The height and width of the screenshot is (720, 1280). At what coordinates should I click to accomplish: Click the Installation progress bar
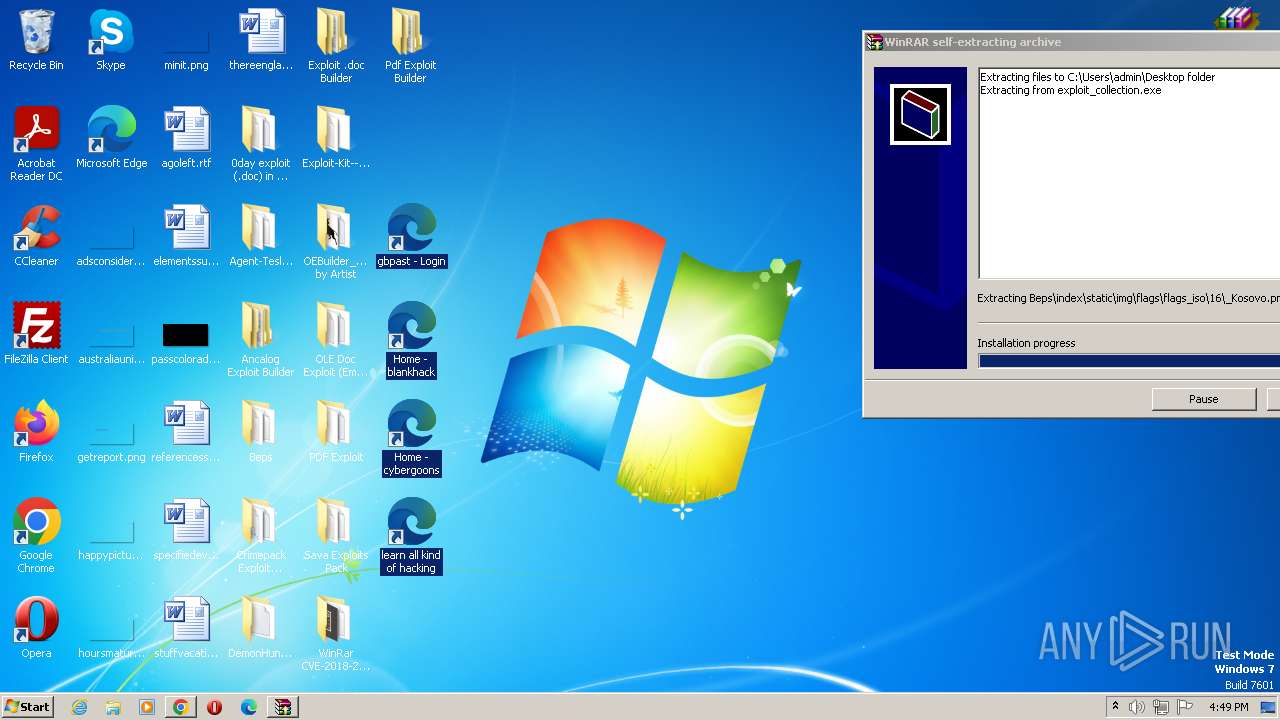[x=1129, y=361]
